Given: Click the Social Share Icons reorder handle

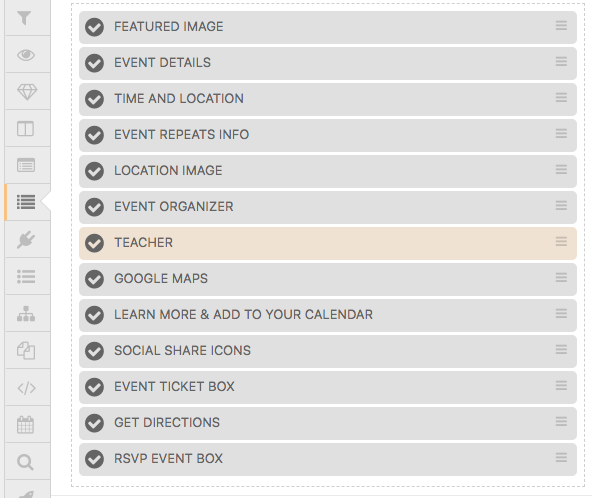Looking at the screenshot, I should tap(561, 349).
